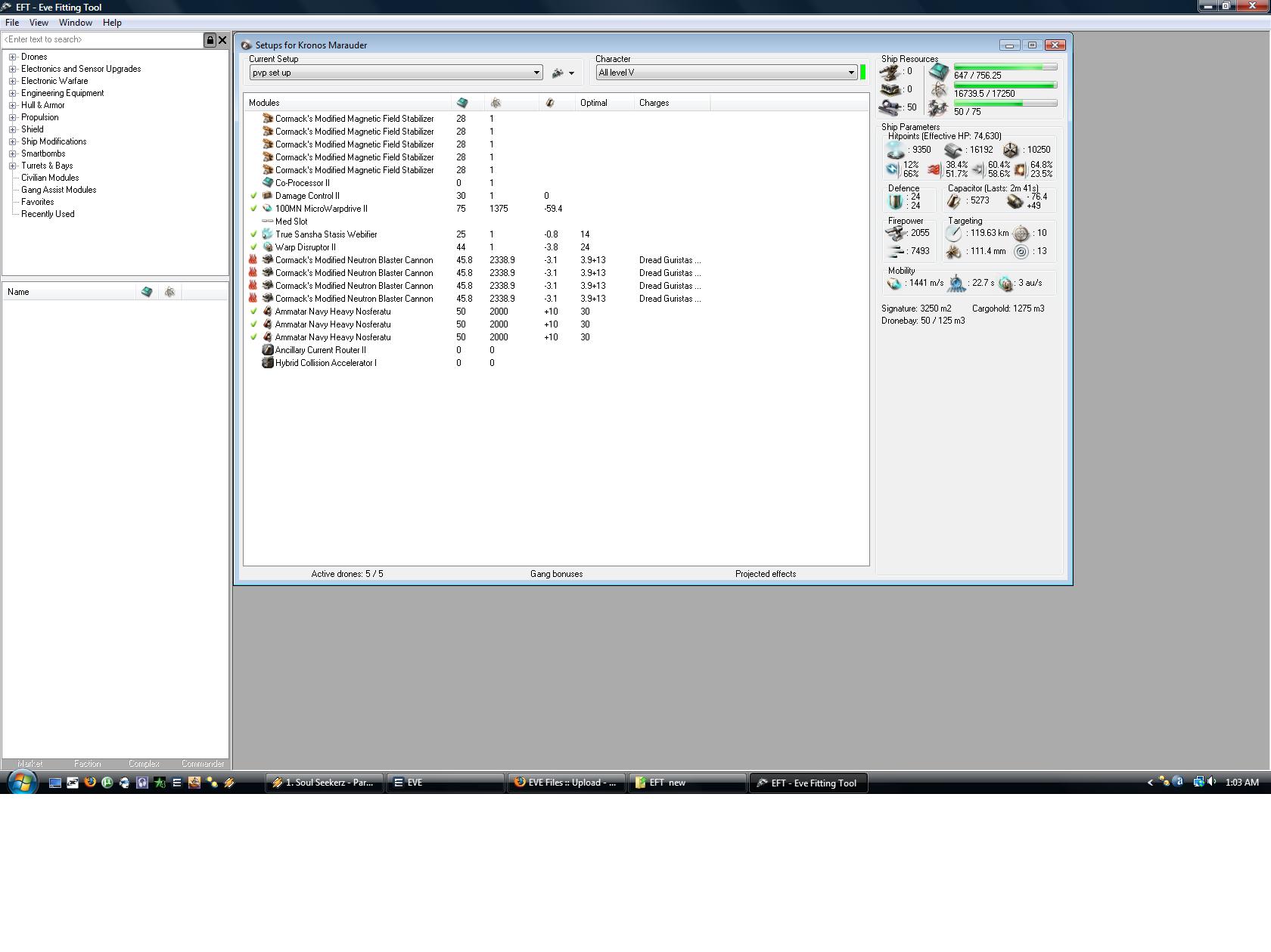Image resolution: width=1271 pixels, height=952 pixels.
Task: Expand the Propulsion category
Action: pos(13,117)
